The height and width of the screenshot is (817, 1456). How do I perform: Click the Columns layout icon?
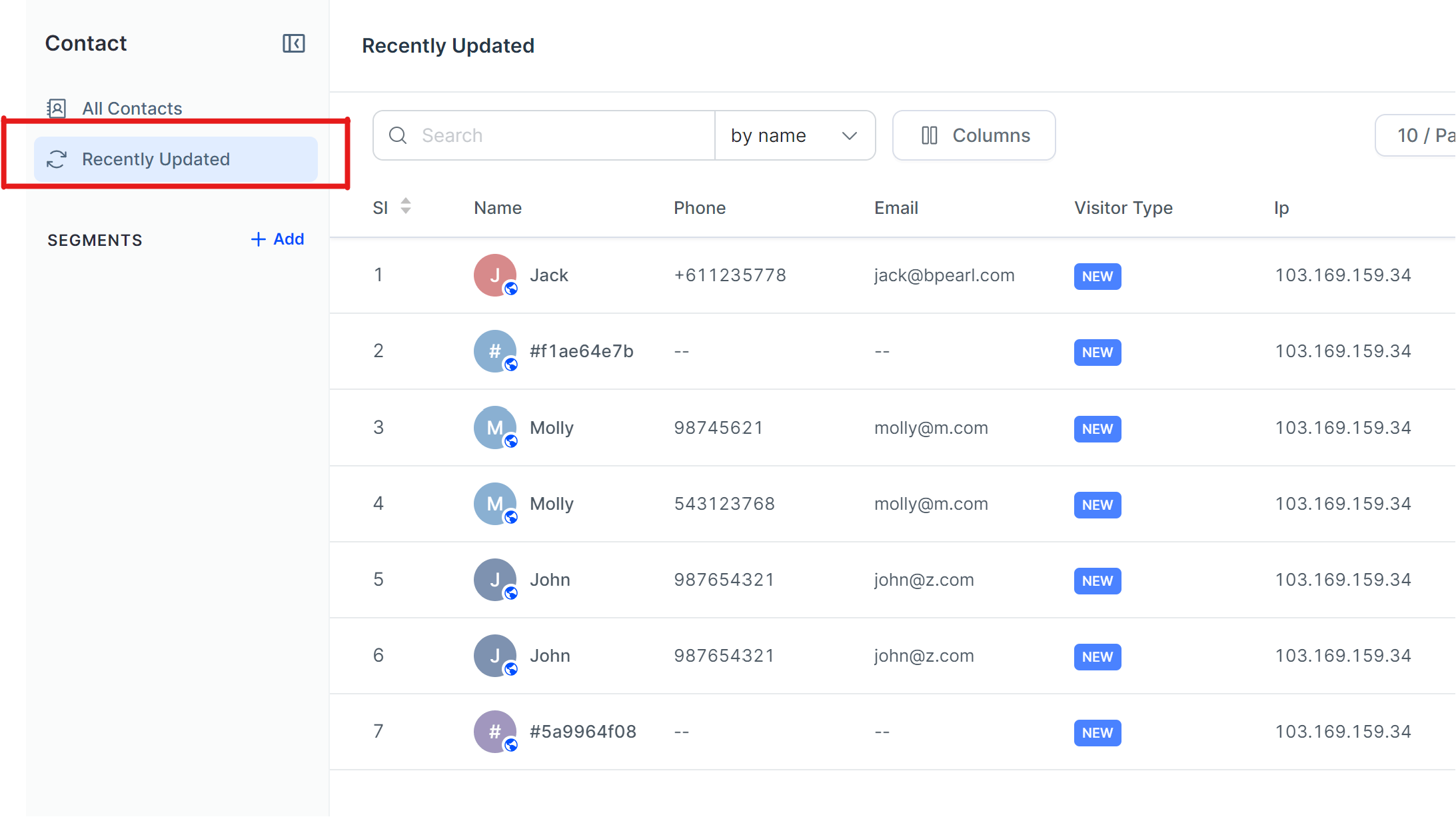[930, 135]
